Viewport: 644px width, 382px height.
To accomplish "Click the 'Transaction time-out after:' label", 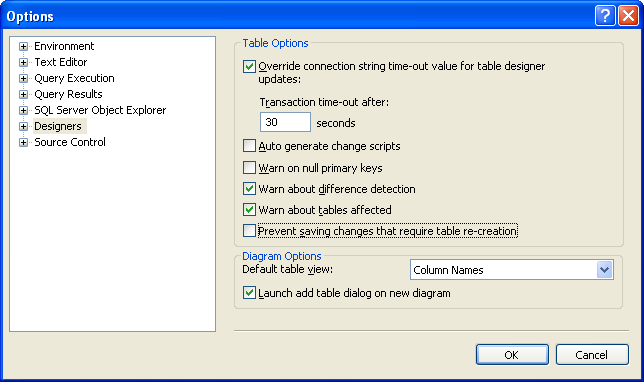I will [x=324, y=102].
